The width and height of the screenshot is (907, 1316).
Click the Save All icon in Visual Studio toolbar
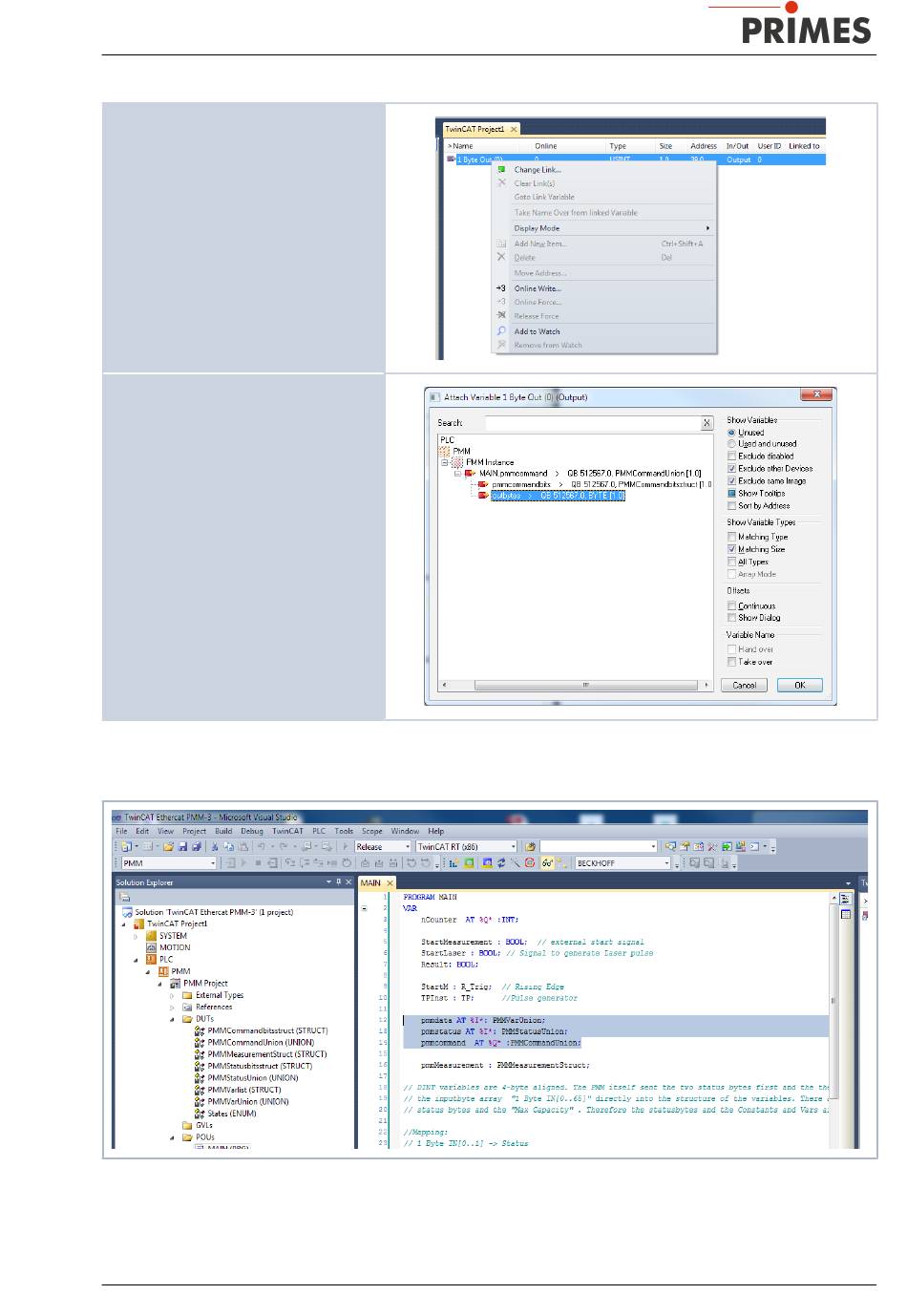point(197,846)
